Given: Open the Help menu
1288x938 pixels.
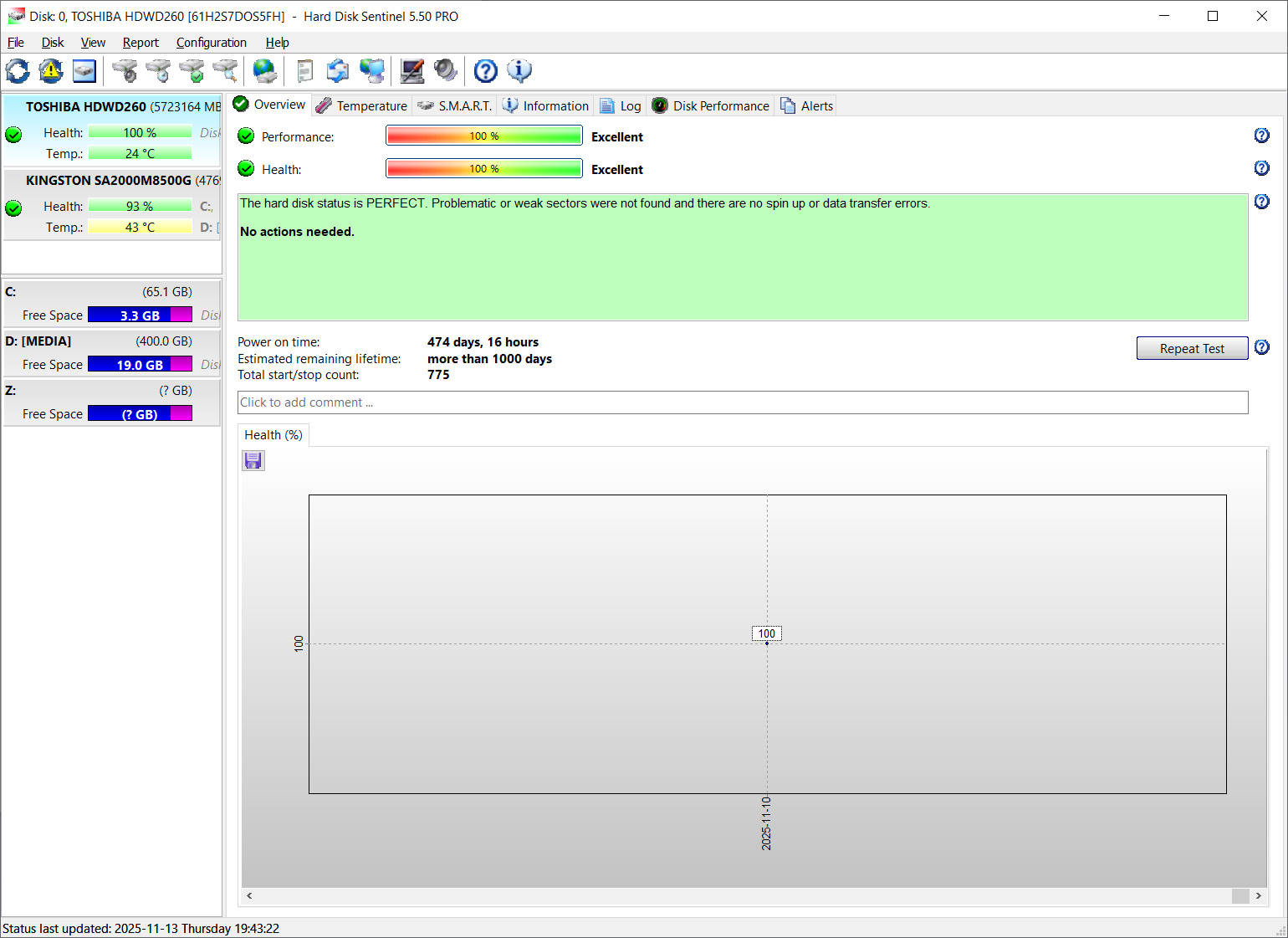Looking at the screenshot, I should point(278,43).
